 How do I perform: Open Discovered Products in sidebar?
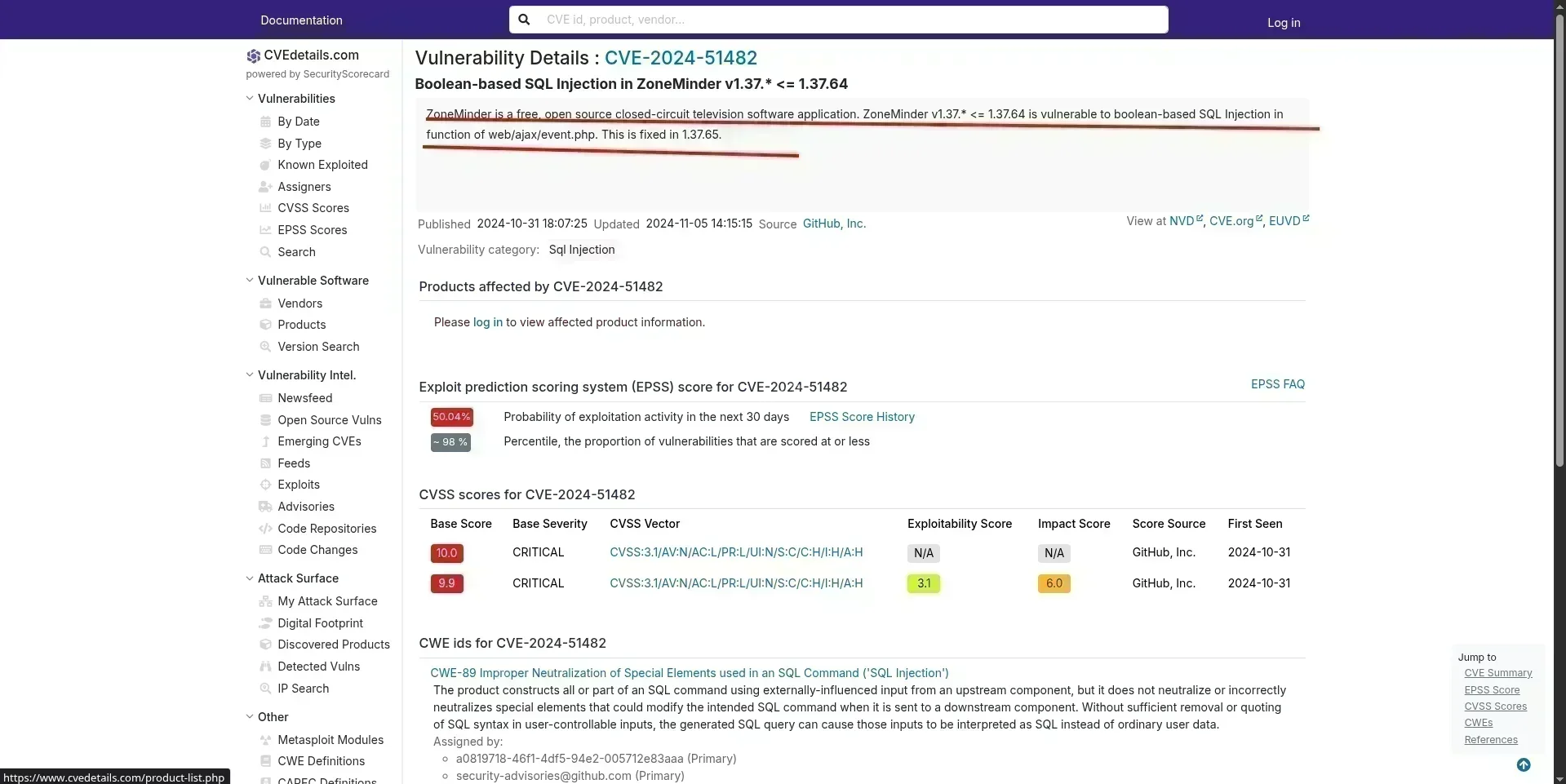[334, 644]
